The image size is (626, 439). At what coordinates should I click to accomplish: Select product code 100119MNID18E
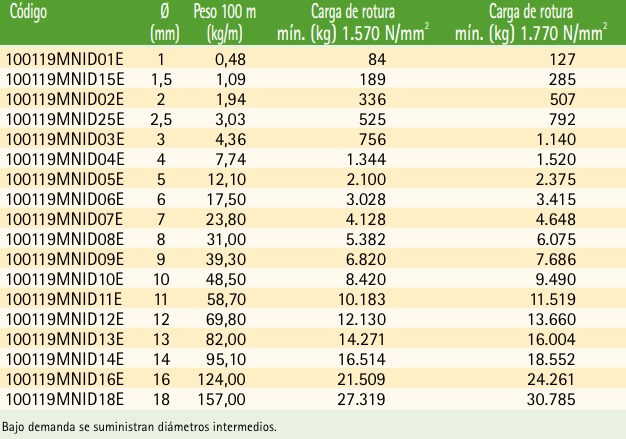[x=65, y=399]
